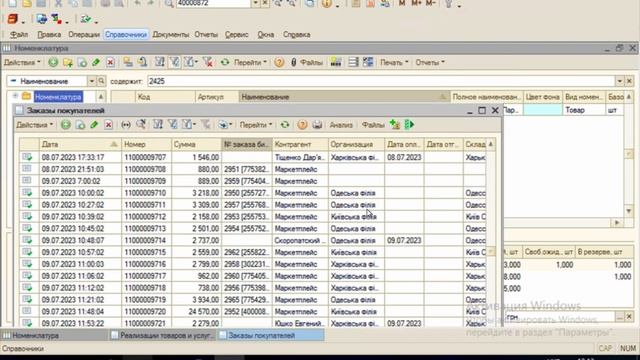Open Печать dropdown in Номенклатура toolbar

pyautogui.click(x=394, y=62)
